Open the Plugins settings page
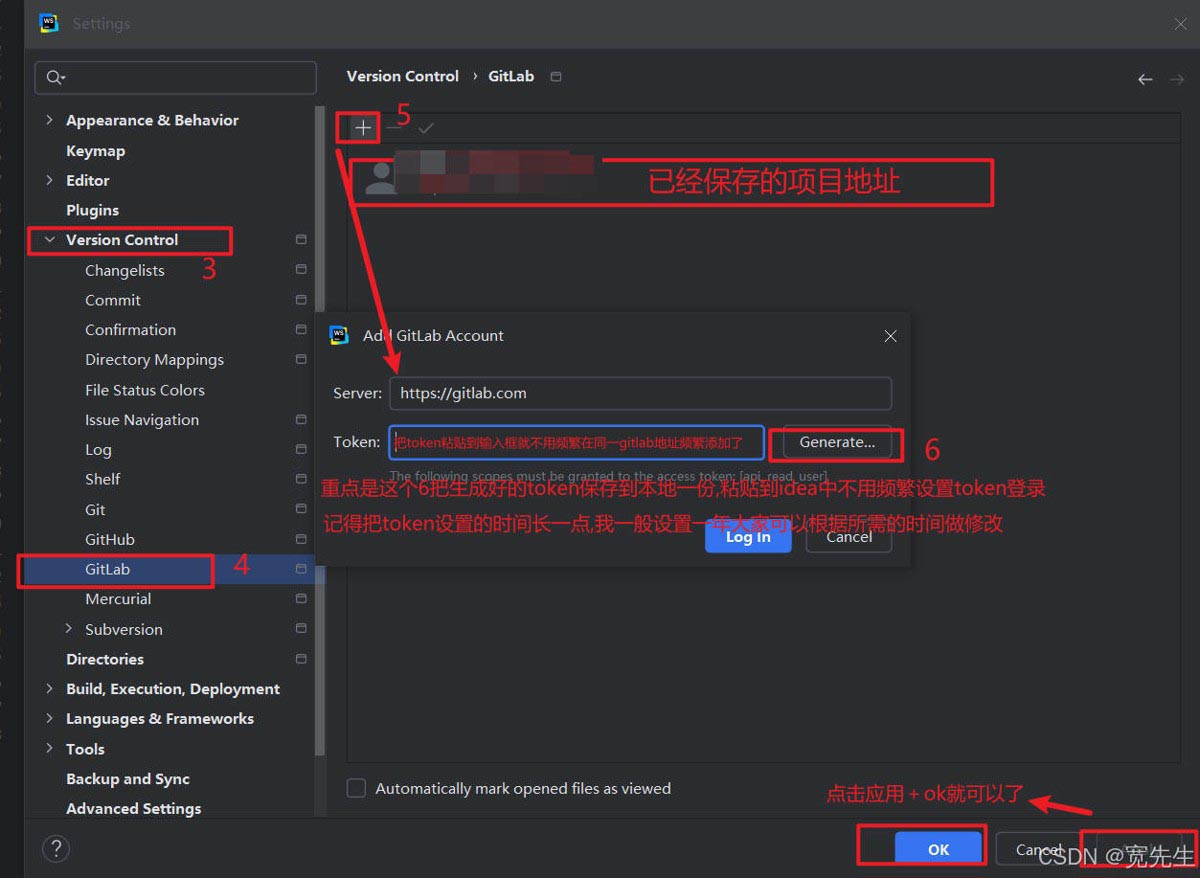This screenshot has height=878, width=1200. coord(92,210)
